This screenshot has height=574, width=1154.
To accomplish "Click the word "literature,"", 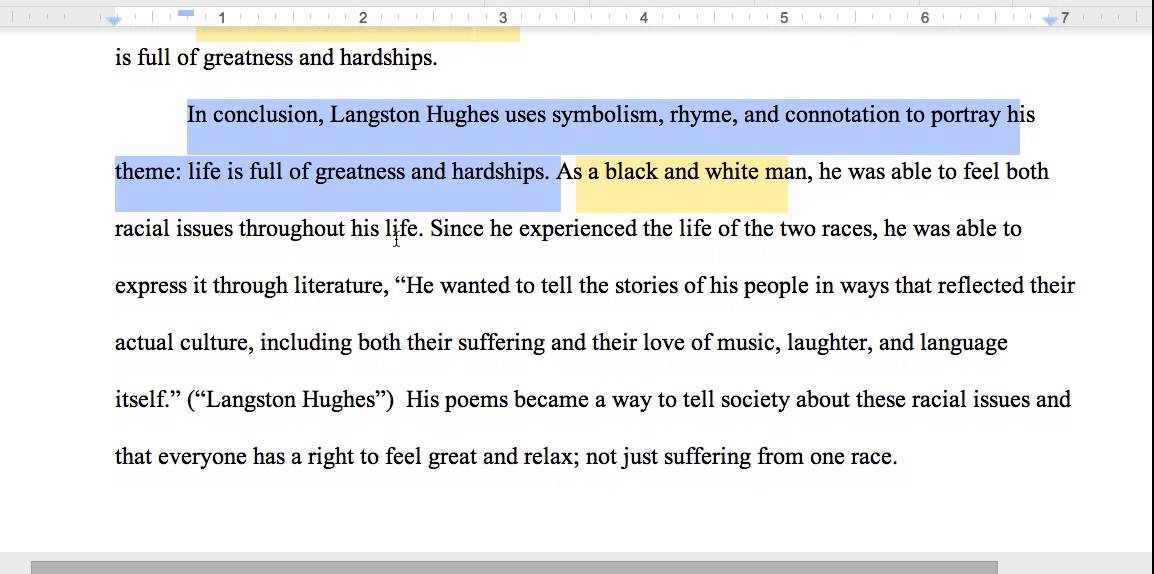I will (x=341, y=286).
